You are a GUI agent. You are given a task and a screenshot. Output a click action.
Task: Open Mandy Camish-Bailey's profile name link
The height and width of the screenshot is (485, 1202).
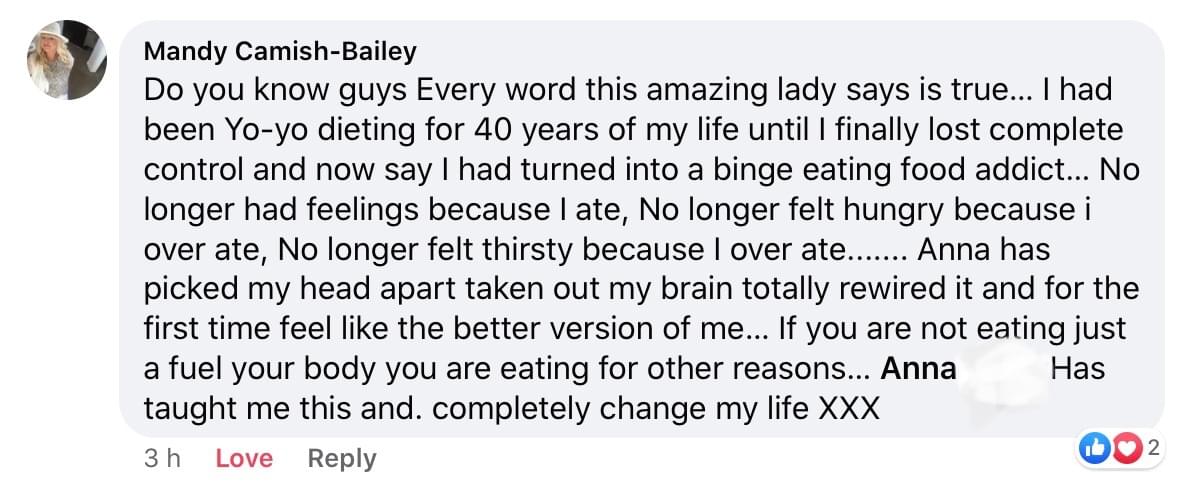point(280,51)
